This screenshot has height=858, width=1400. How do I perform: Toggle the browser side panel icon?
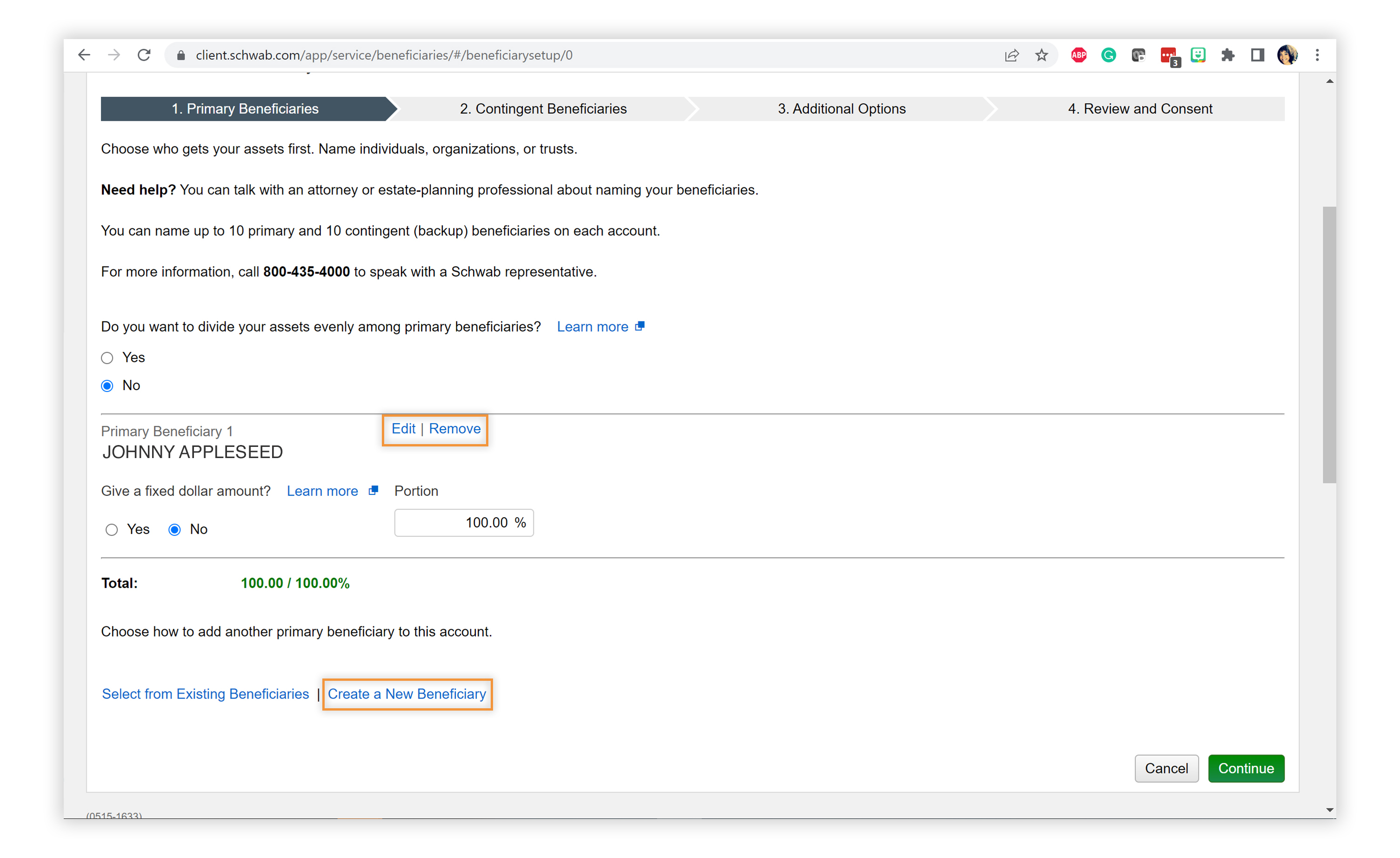click(x=1257, y=55)
